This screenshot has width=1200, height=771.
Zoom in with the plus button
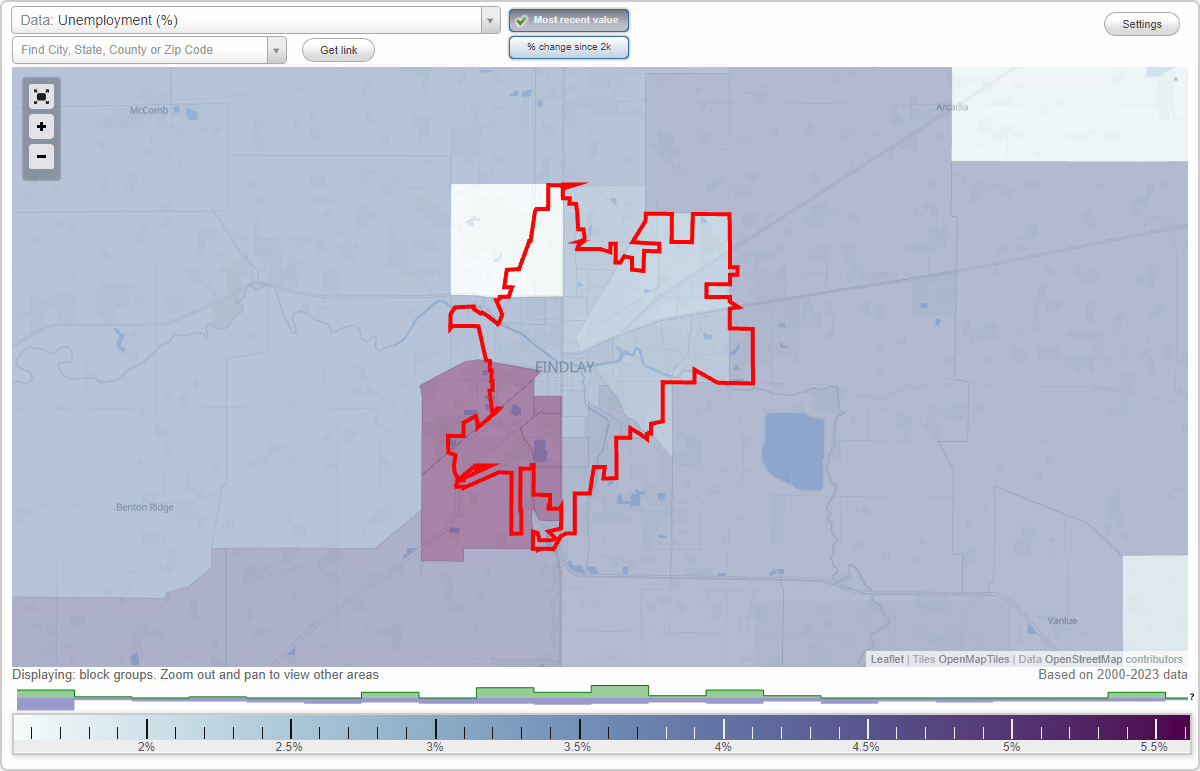point(41,127)
